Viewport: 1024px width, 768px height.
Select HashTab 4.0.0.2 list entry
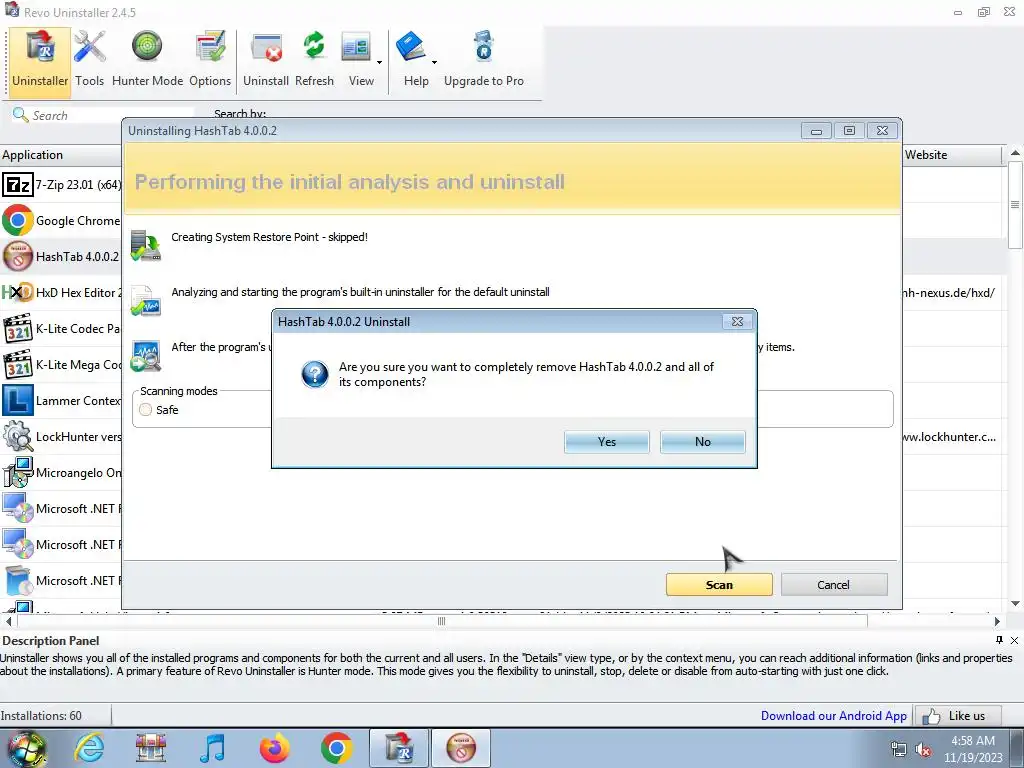coord(61,257)
